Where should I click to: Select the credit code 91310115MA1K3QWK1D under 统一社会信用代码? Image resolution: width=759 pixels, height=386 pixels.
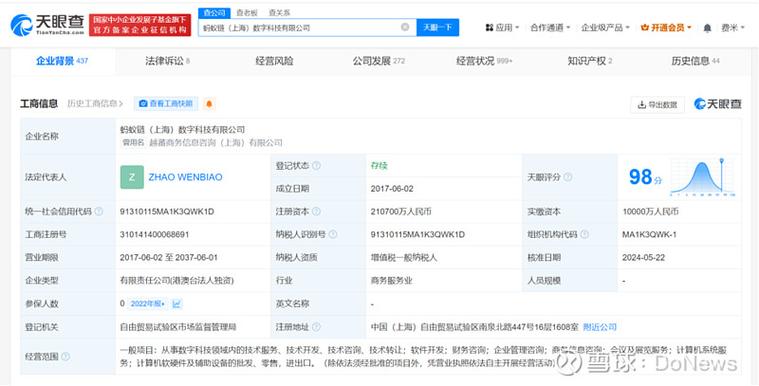point(167,212)
